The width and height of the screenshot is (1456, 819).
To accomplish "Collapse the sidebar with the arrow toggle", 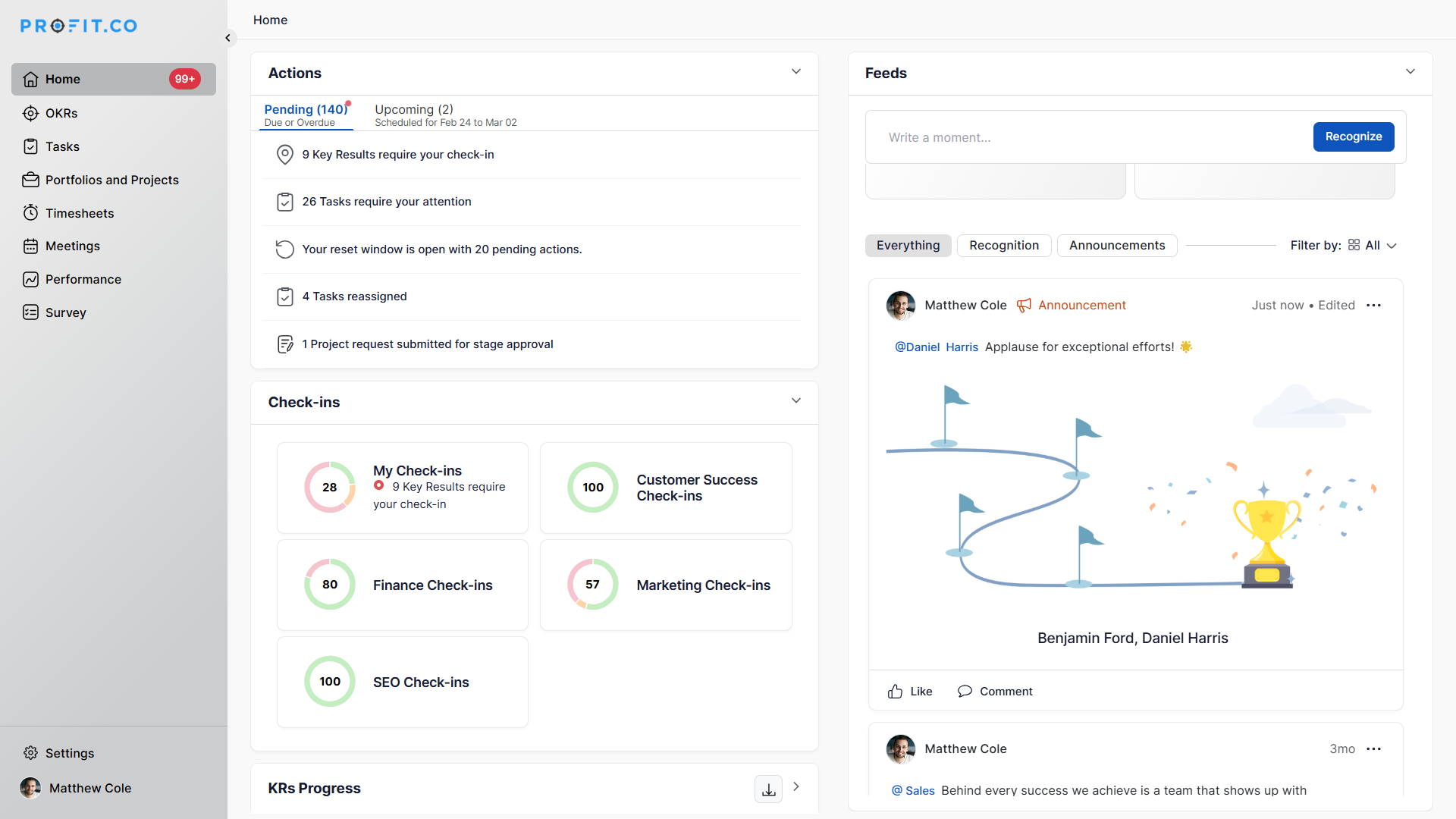I will click(x=227, y=38).
